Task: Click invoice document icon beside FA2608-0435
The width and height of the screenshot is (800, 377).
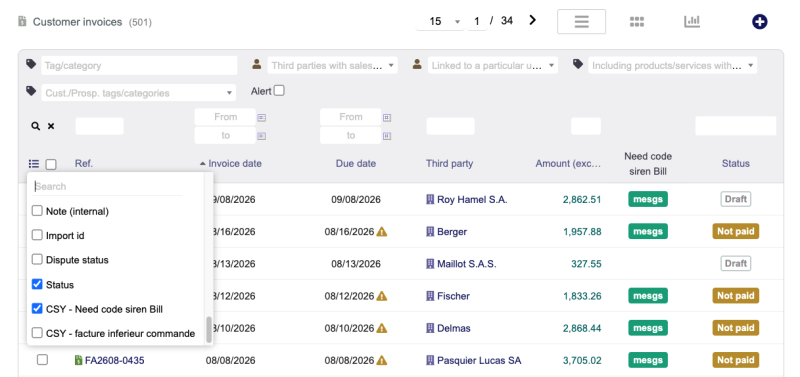Action: point(79,360)
